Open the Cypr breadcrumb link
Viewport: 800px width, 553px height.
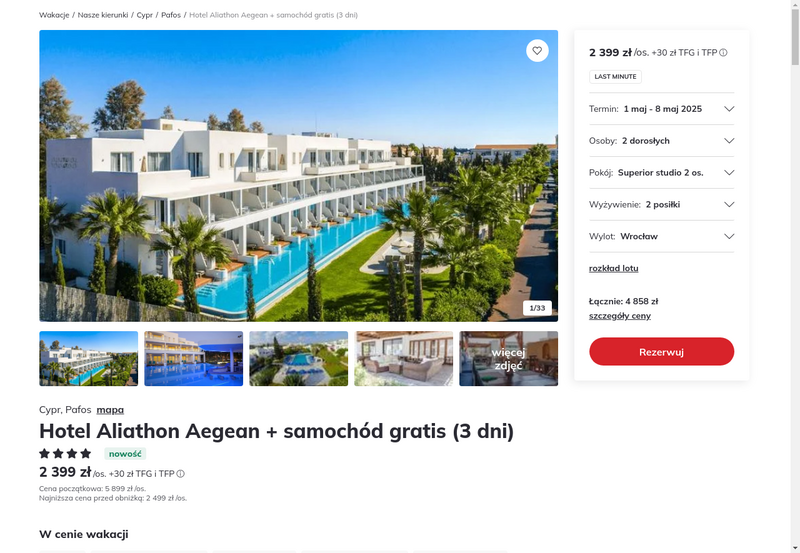coord(144,15)
